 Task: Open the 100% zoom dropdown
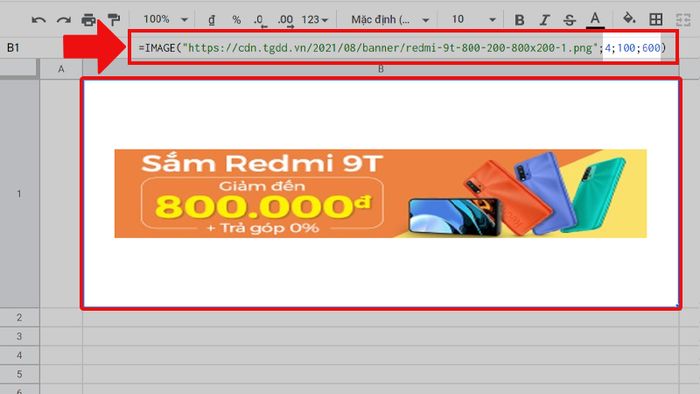[165, 20]
